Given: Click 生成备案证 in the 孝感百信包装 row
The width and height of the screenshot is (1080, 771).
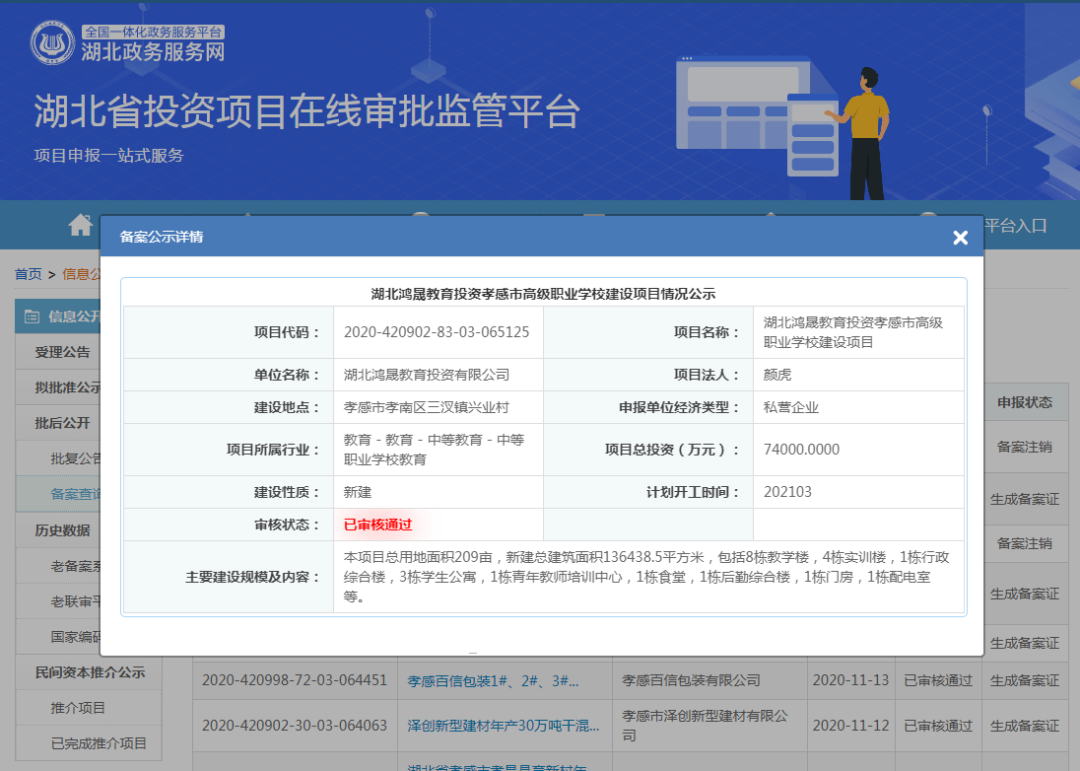Looking at the screenshot, I should pyautogui.click(x=1024, y=681).
